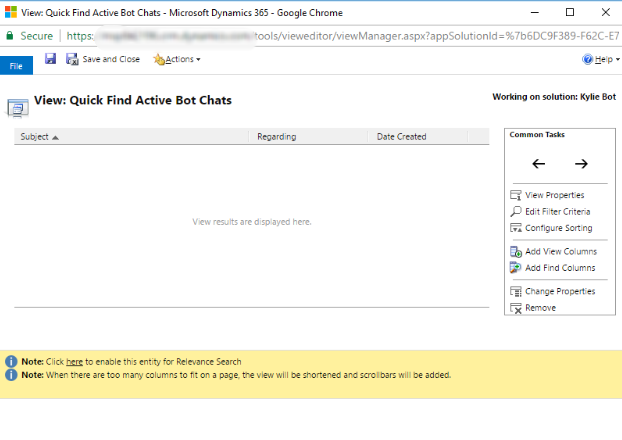Choose Add View Columns

pos(561,252)
